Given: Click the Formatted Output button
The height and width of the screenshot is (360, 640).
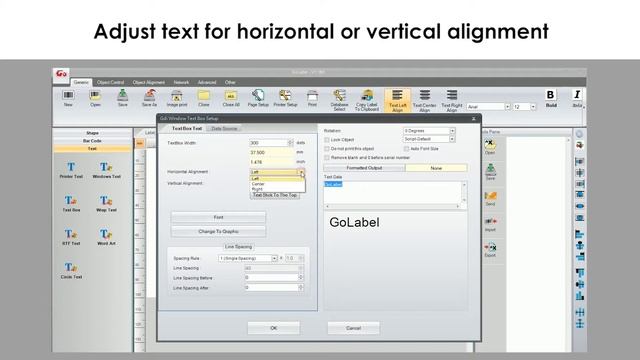Looking at the screenshot, I should [x=364, y=168].
